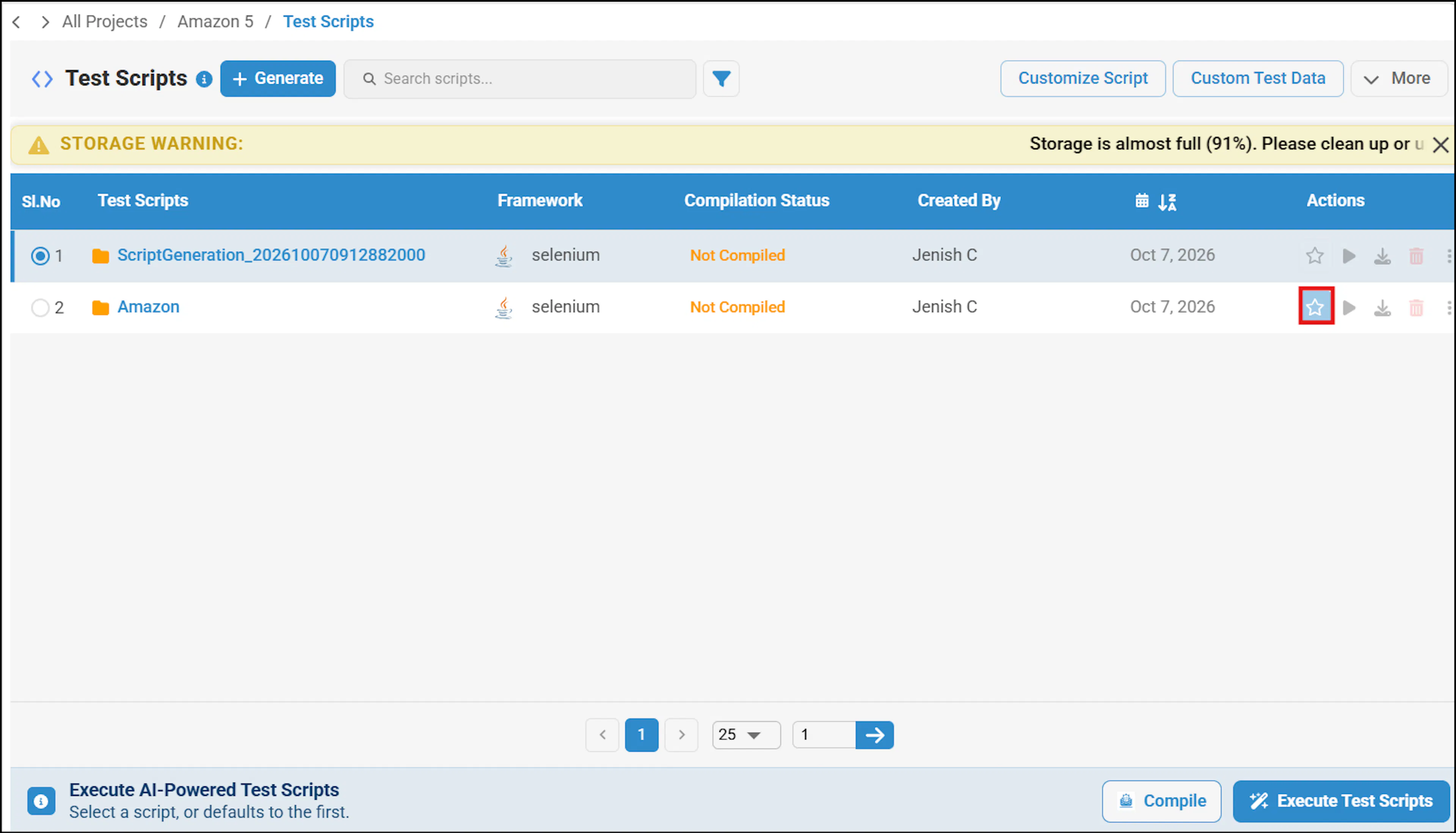
Task: Delete the Amazon script via trash icon
Action: (x=1416, y=308)
